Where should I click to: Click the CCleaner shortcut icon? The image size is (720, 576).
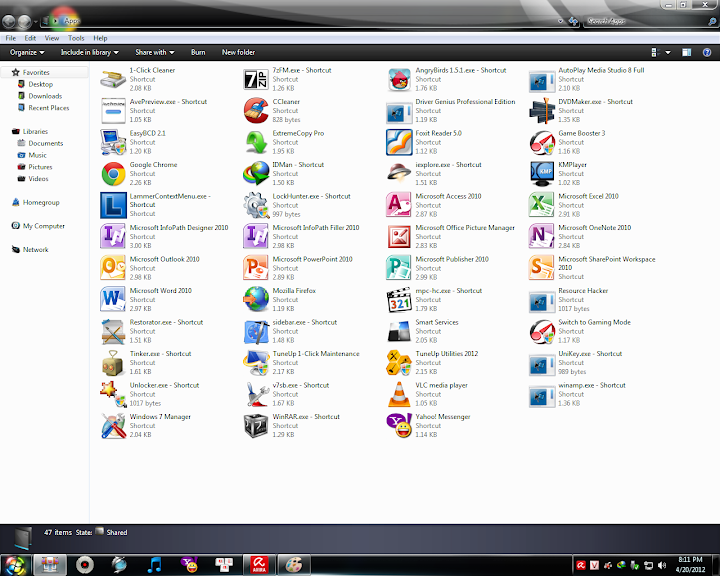(256, 111)
